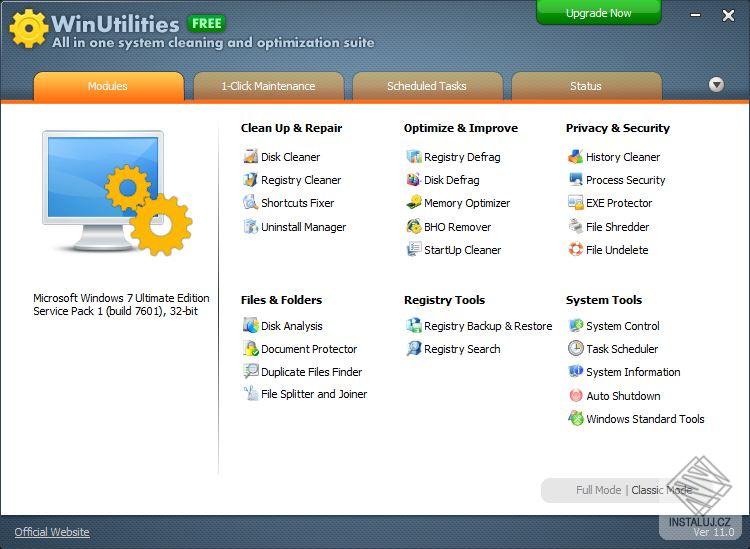
Task: Click the BHO Remover icon
Action: pyautogui.click(x=414, y=227)
